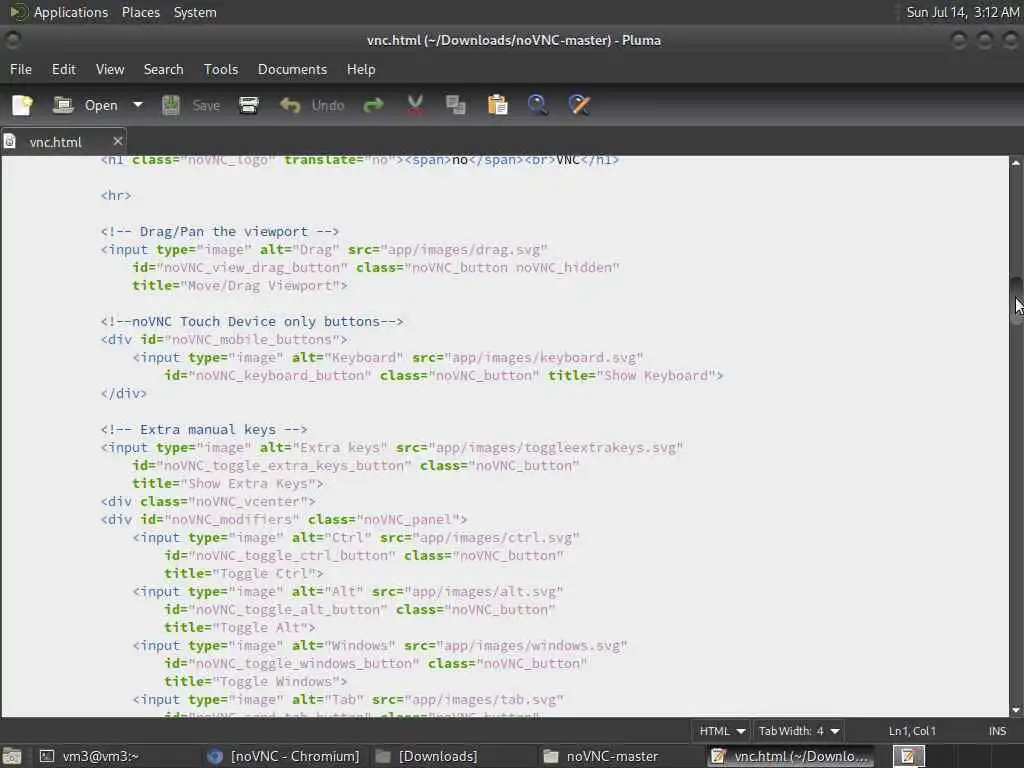Click the div id="noVNC_mobile_buttons" line

click(x=224, y=340)
